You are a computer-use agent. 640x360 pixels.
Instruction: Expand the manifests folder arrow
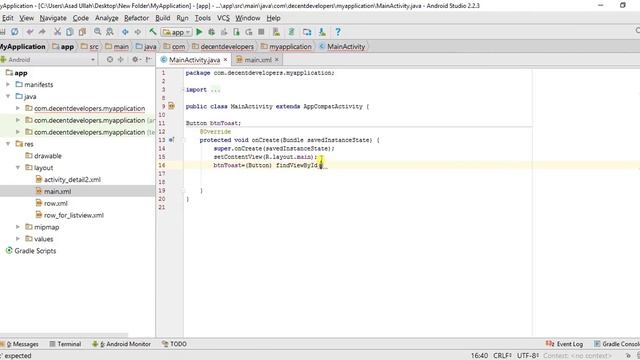click(8, 84)
